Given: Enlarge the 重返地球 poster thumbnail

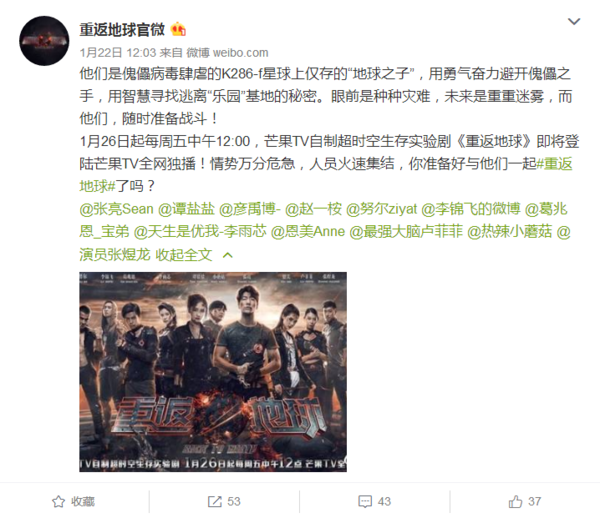Looking at the screenshot, I should 213,372.
